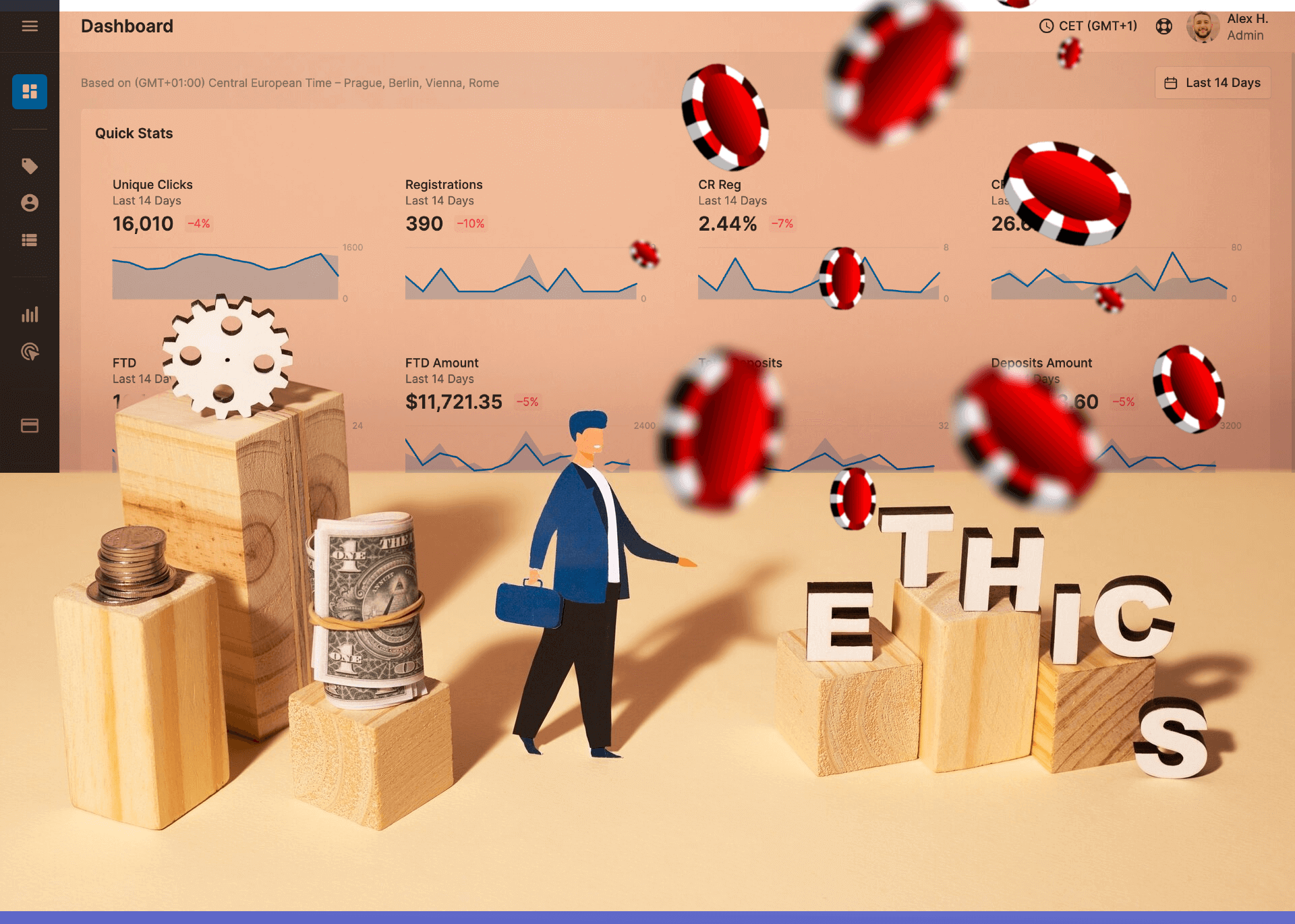
Task: Click the clock icon beside CET
Action: [1046, 26]
